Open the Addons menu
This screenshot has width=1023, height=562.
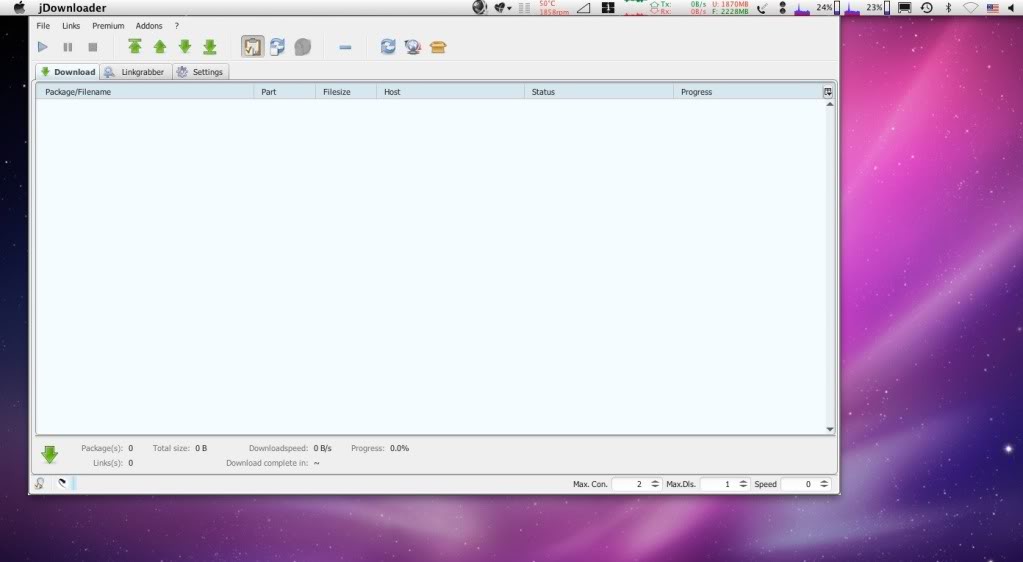coord(149,25)
